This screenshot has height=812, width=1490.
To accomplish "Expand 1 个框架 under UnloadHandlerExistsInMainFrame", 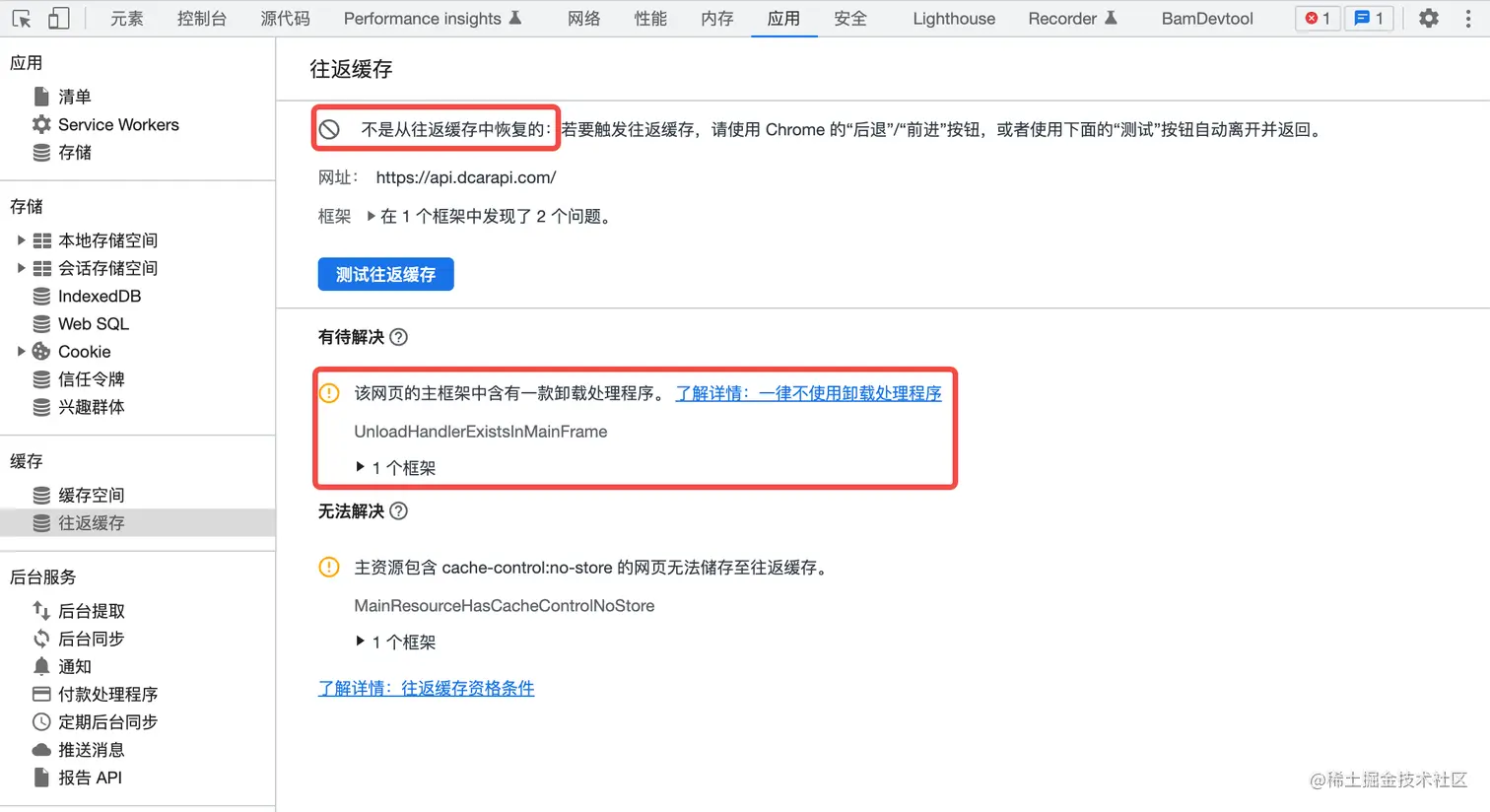I will (x=361, y=467).
